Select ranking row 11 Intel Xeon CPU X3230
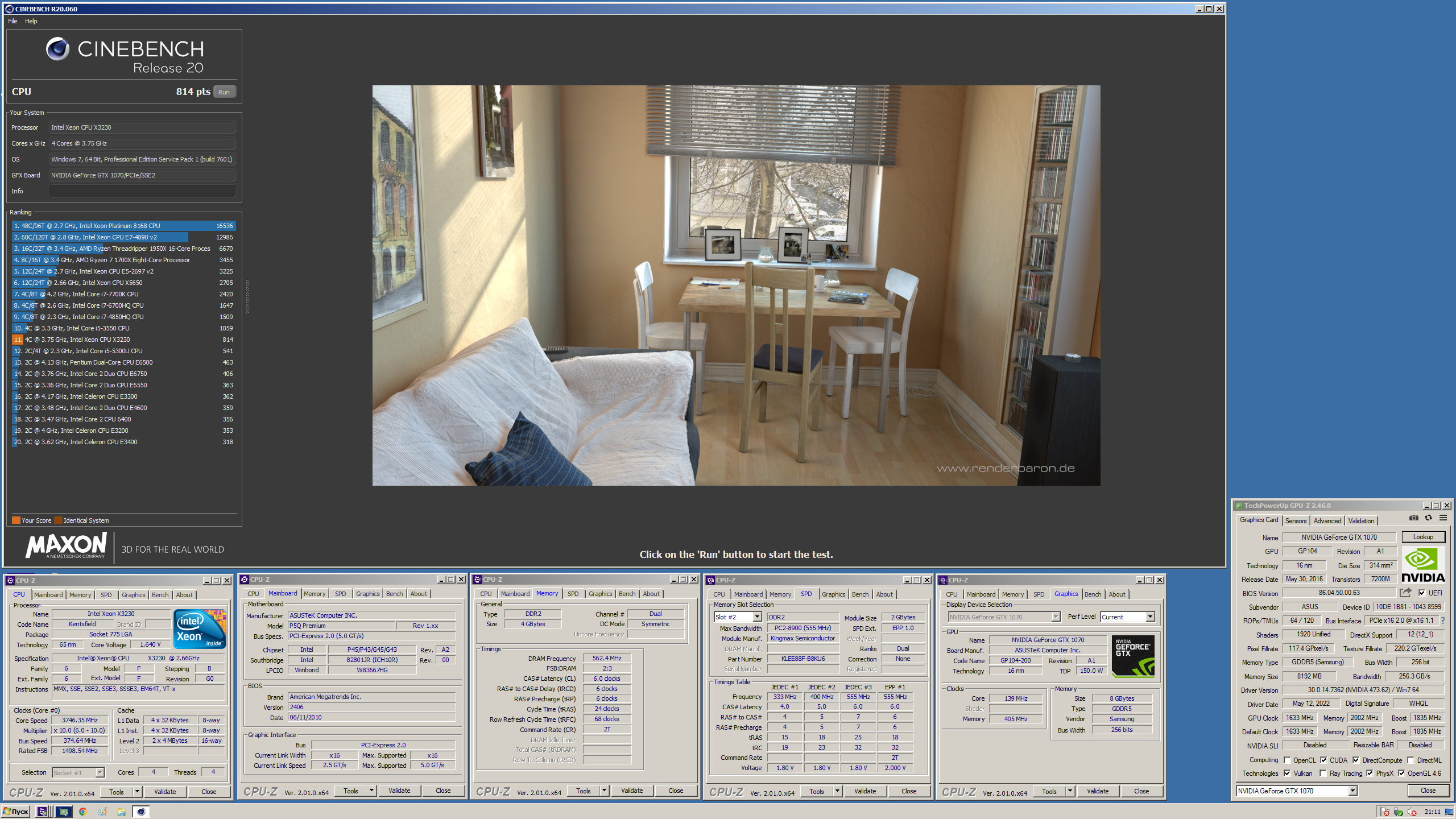Image resolution: width=1456 pixels, height=819 pixels. (x=123, y=340)
